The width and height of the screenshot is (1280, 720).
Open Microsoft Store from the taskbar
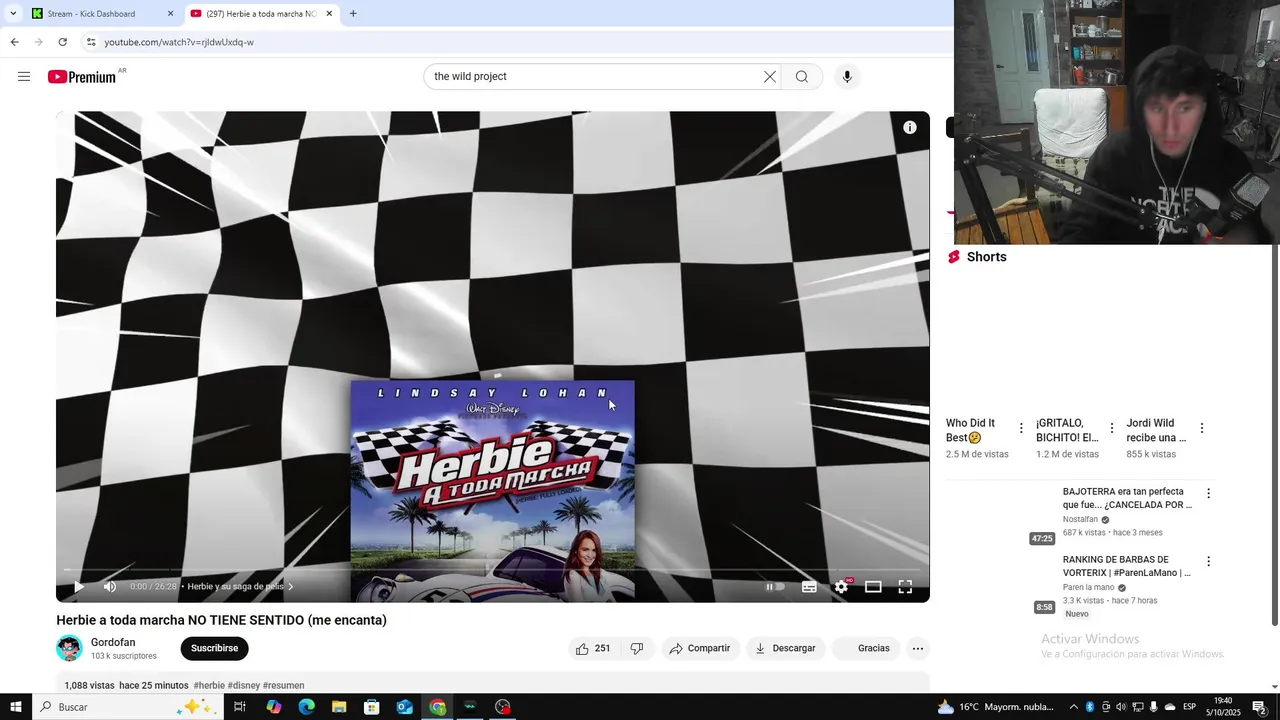372,707
